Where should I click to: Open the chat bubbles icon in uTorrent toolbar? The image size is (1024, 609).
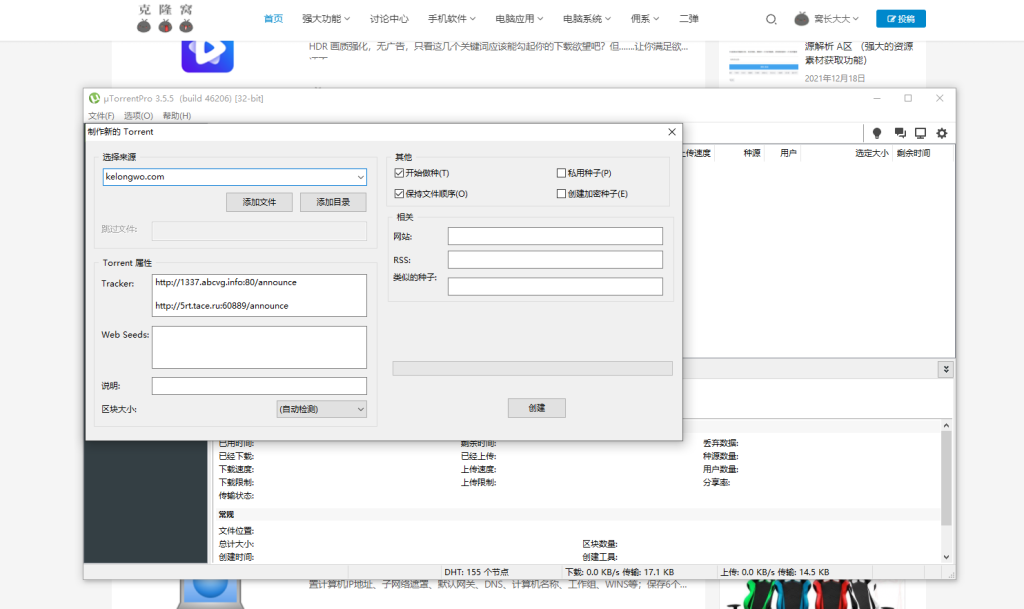(x=900, y=133)
